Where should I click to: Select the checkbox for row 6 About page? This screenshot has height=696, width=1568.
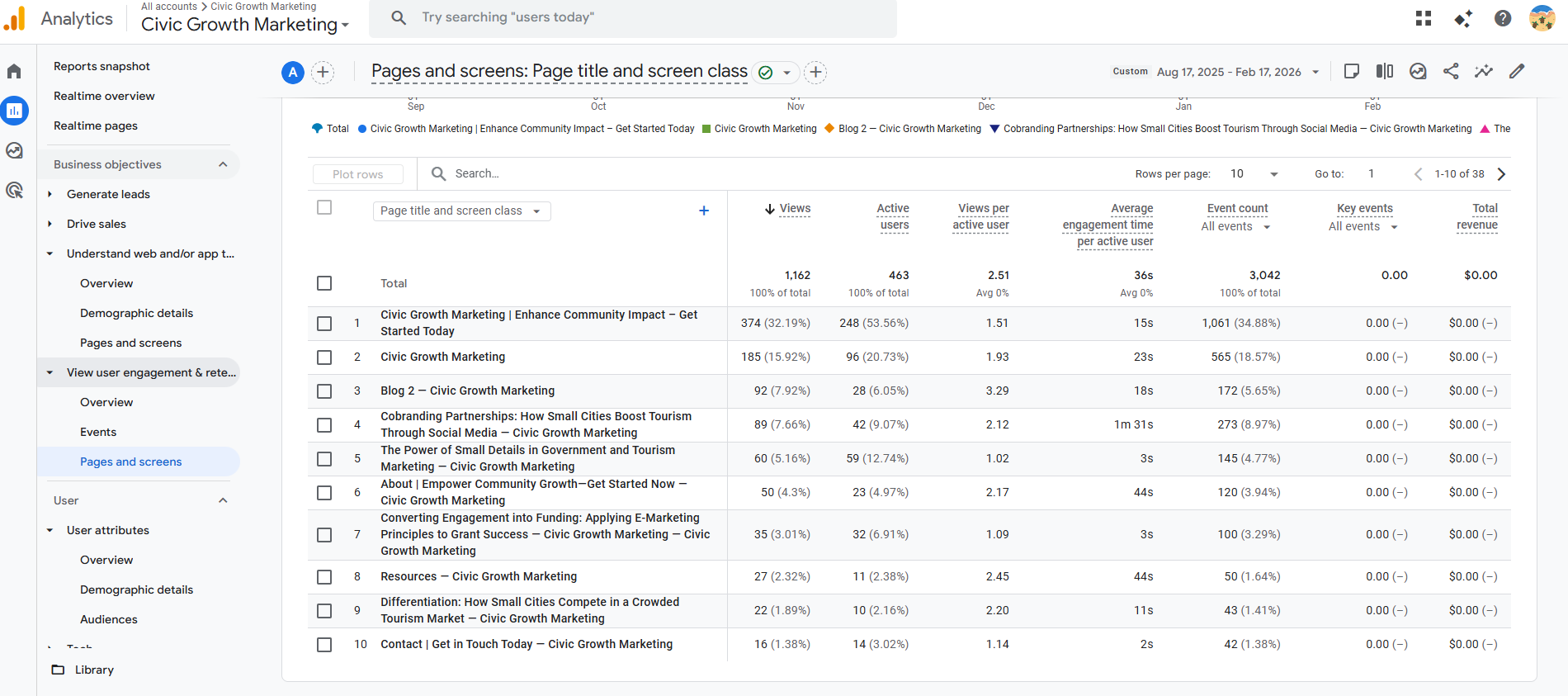(324, 492)
